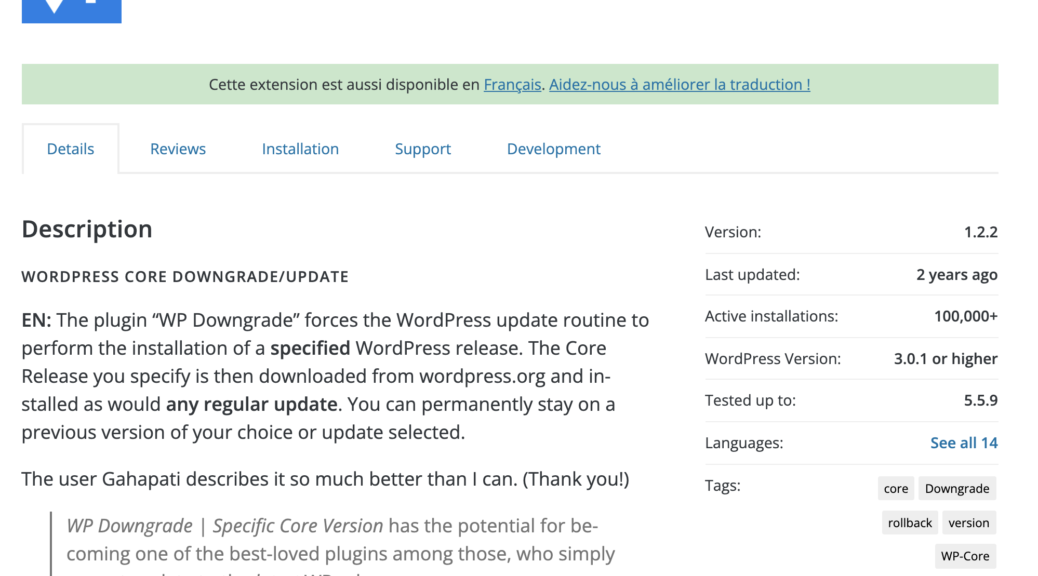Click the blue WP Downgrade plugin icon

coord(71,11)
